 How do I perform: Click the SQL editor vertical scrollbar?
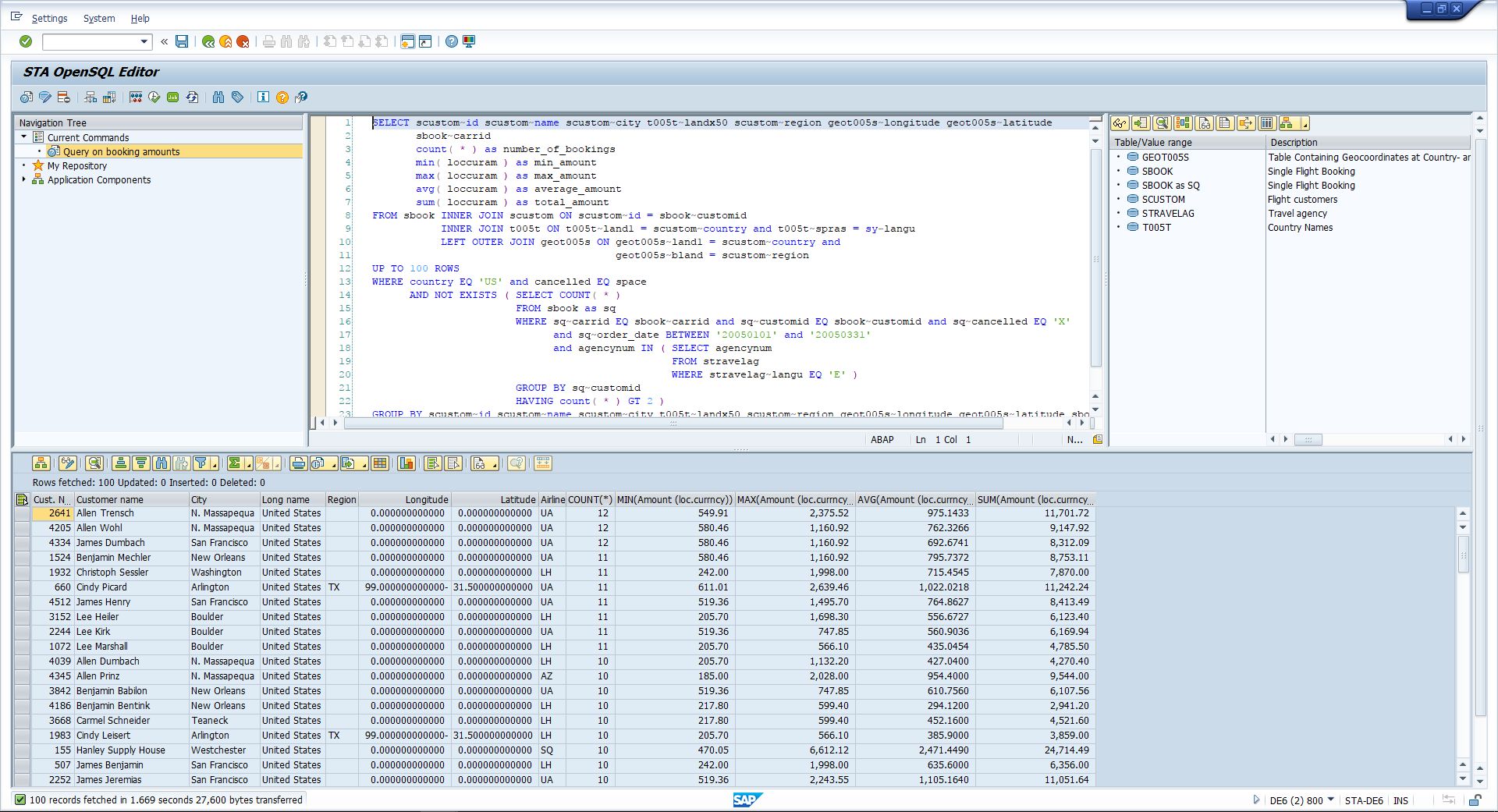click(1095, 257)
